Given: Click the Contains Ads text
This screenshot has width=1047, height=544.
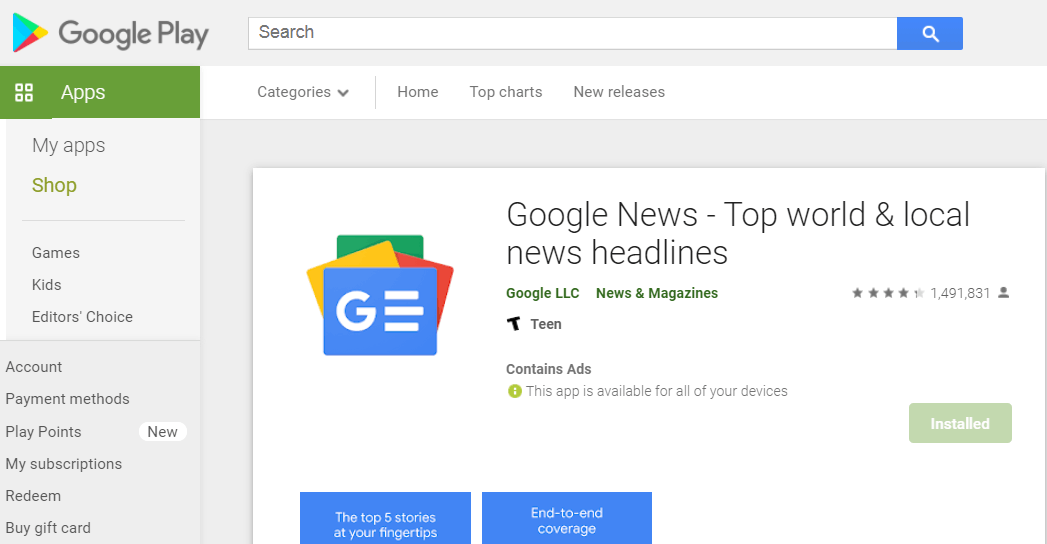Looking at the screenshot, I should [x=549, y=369].
